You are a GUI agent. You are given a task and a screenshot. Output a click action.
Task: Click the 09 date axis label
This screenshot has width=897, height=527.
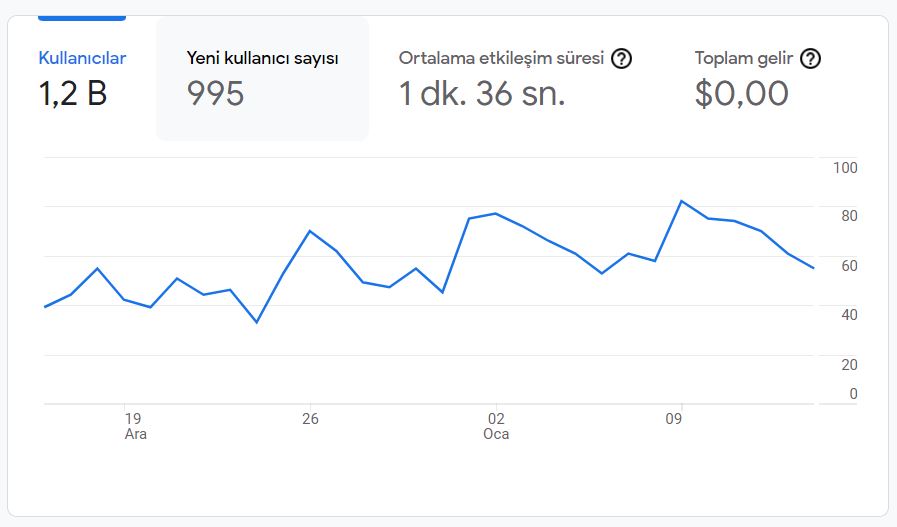click(673, 419)
